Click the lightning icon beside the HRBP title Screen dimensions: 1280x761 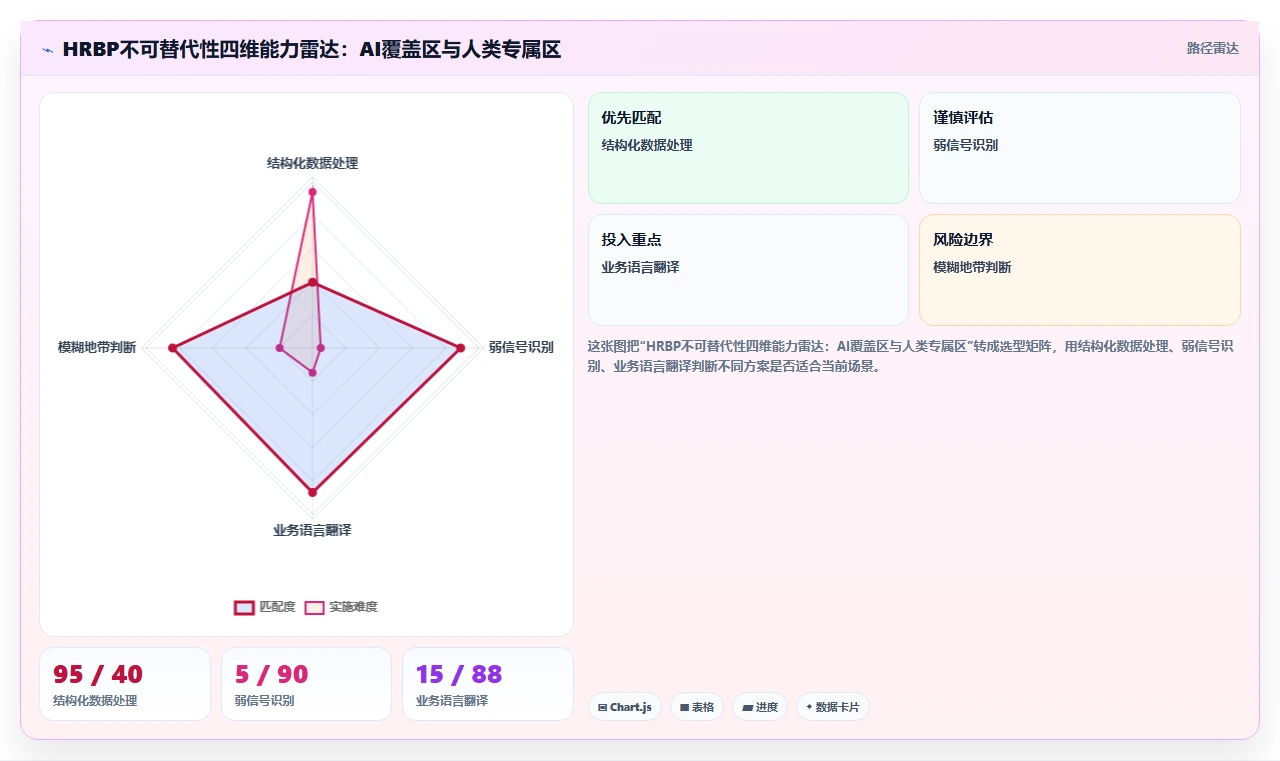pyautogui.click(x=48, y=50)
